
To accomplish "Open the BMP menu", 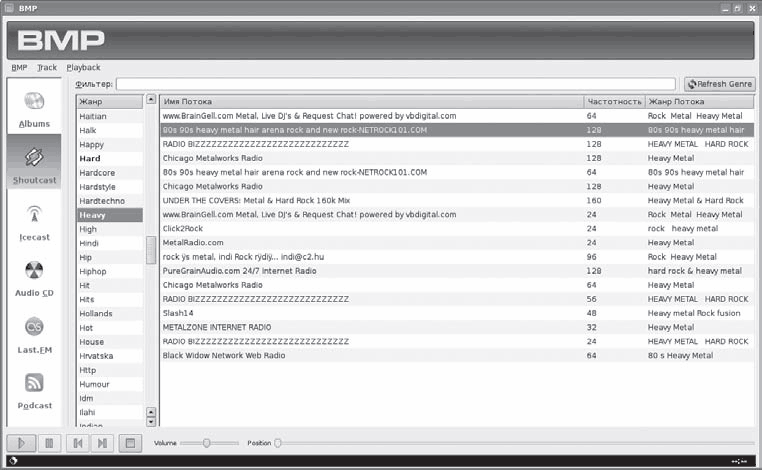I will (19, 68).
